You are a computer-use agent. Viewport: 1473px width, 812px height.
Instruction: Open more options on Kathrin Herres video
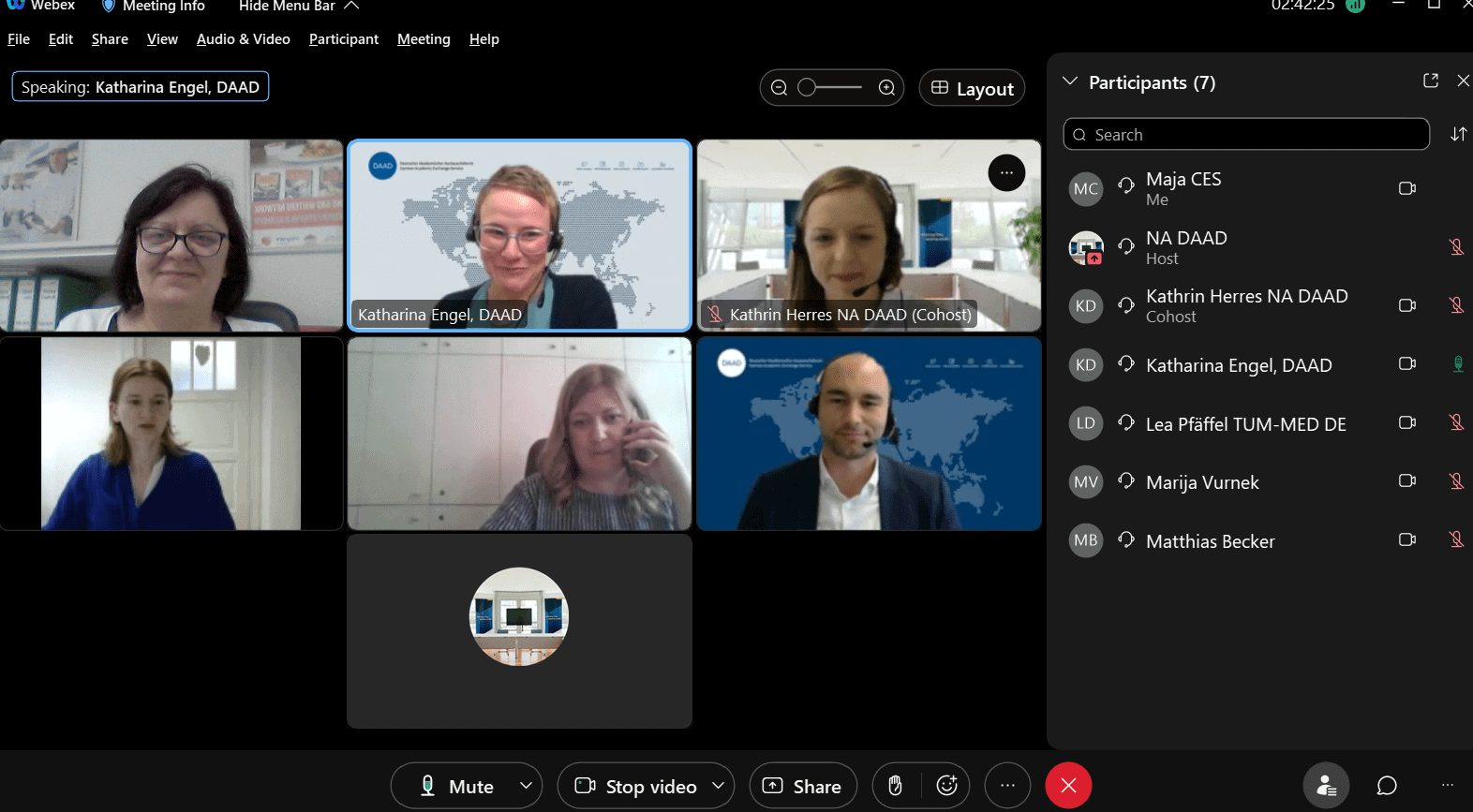click(x=1006, y=173)
